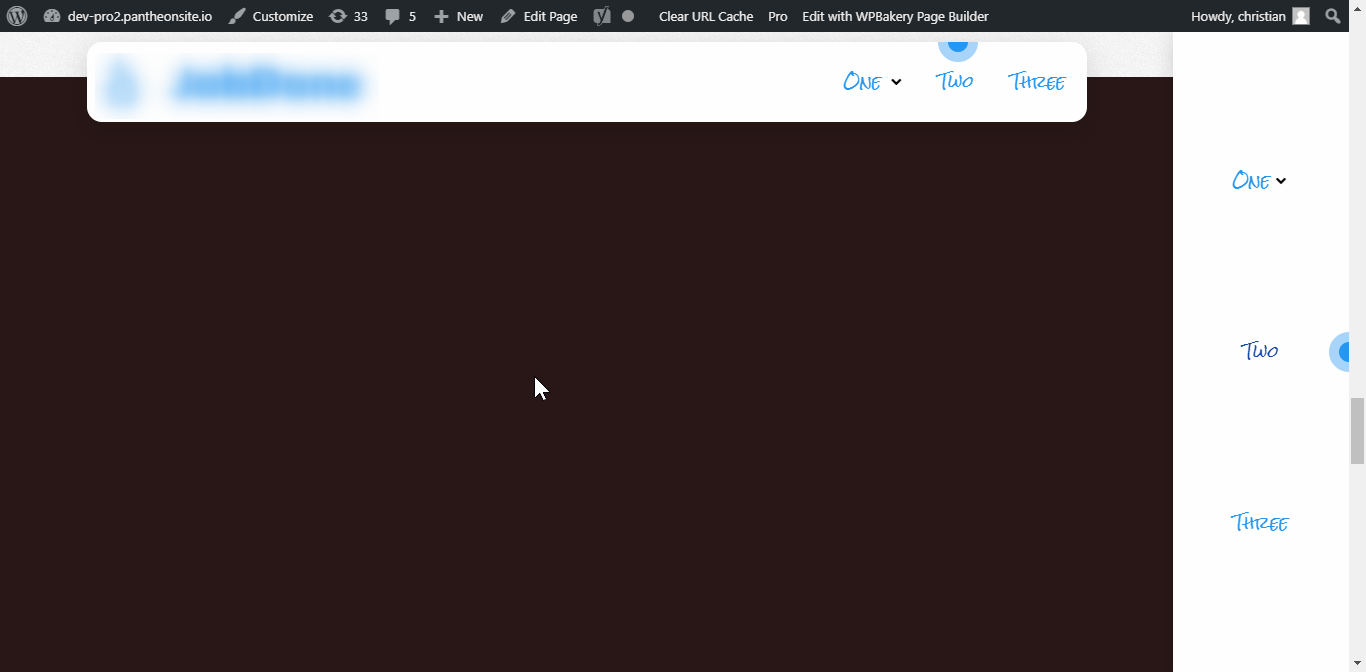Click Edit with WPBakery Page Builder

[895, 16]
